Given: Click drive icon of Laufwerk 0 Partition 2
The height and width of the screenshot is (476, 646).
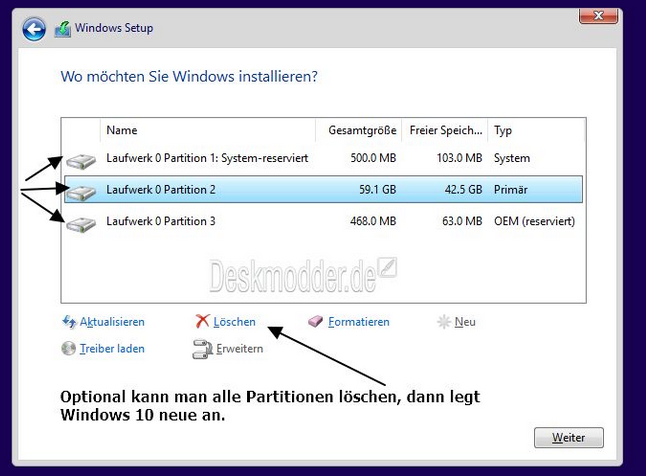Looking at the screenshot, I should click(x=81, y=192).
